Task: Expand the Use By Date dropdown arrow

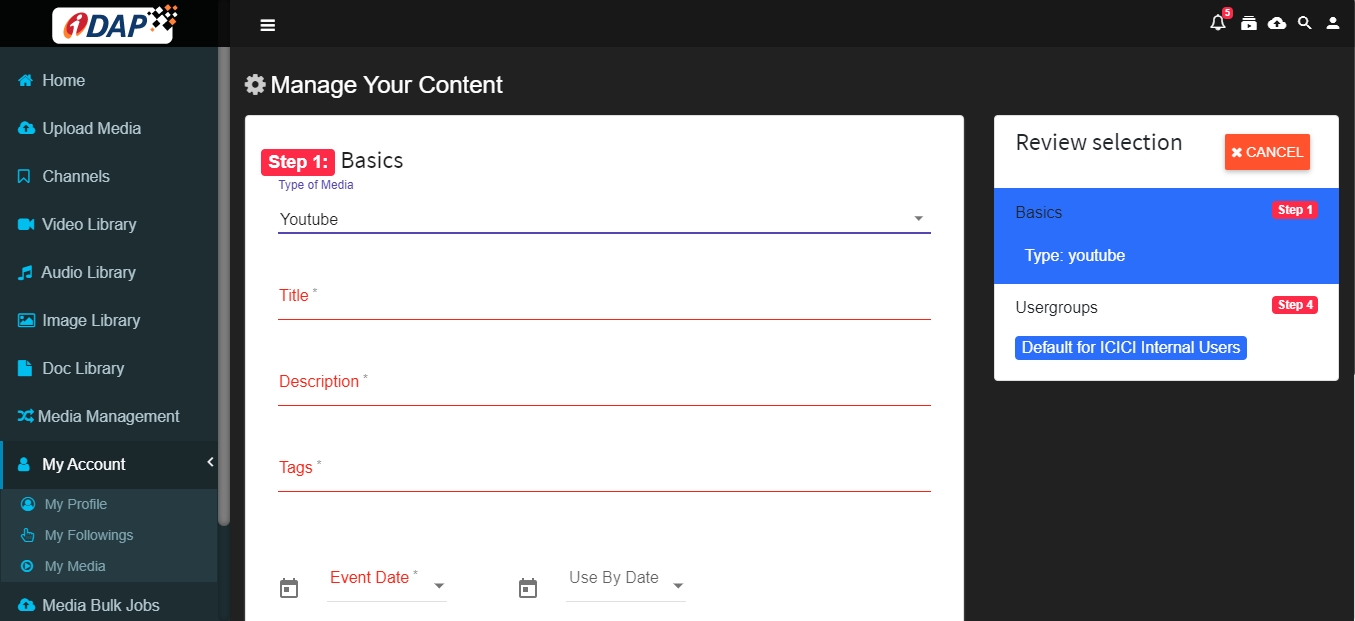Action: pyautogui.click(x=677, y=586)
